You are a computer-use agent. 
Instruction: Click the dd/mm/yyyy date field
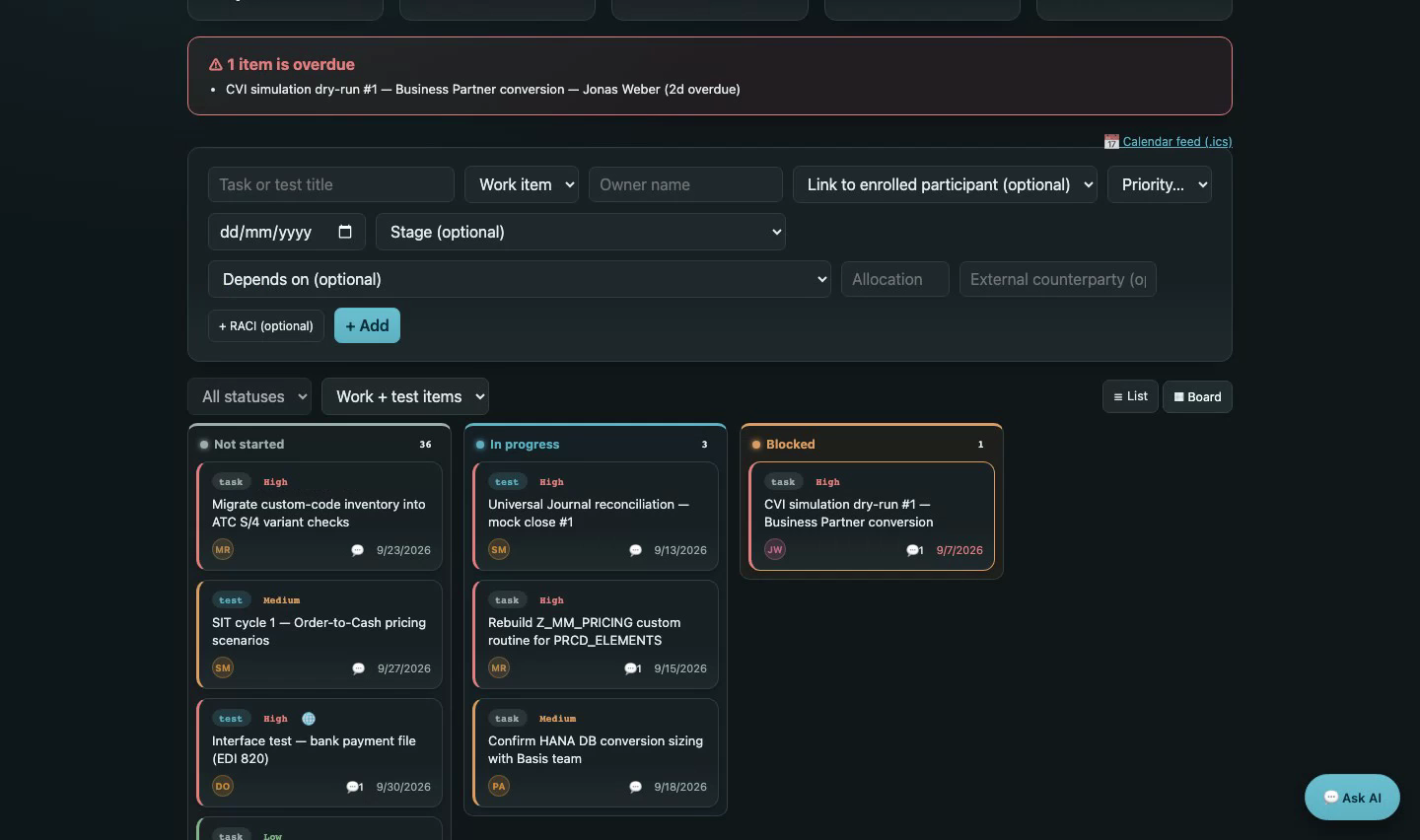pos(287,232)
